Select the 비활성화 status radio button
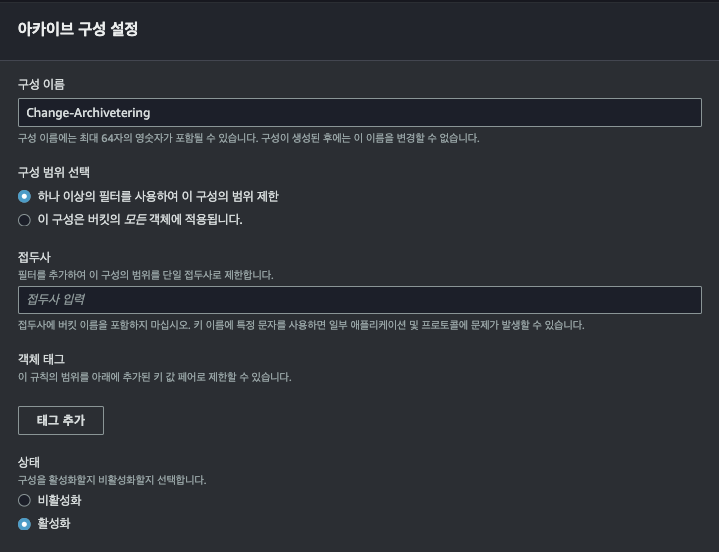 click(x=25, y=500)
